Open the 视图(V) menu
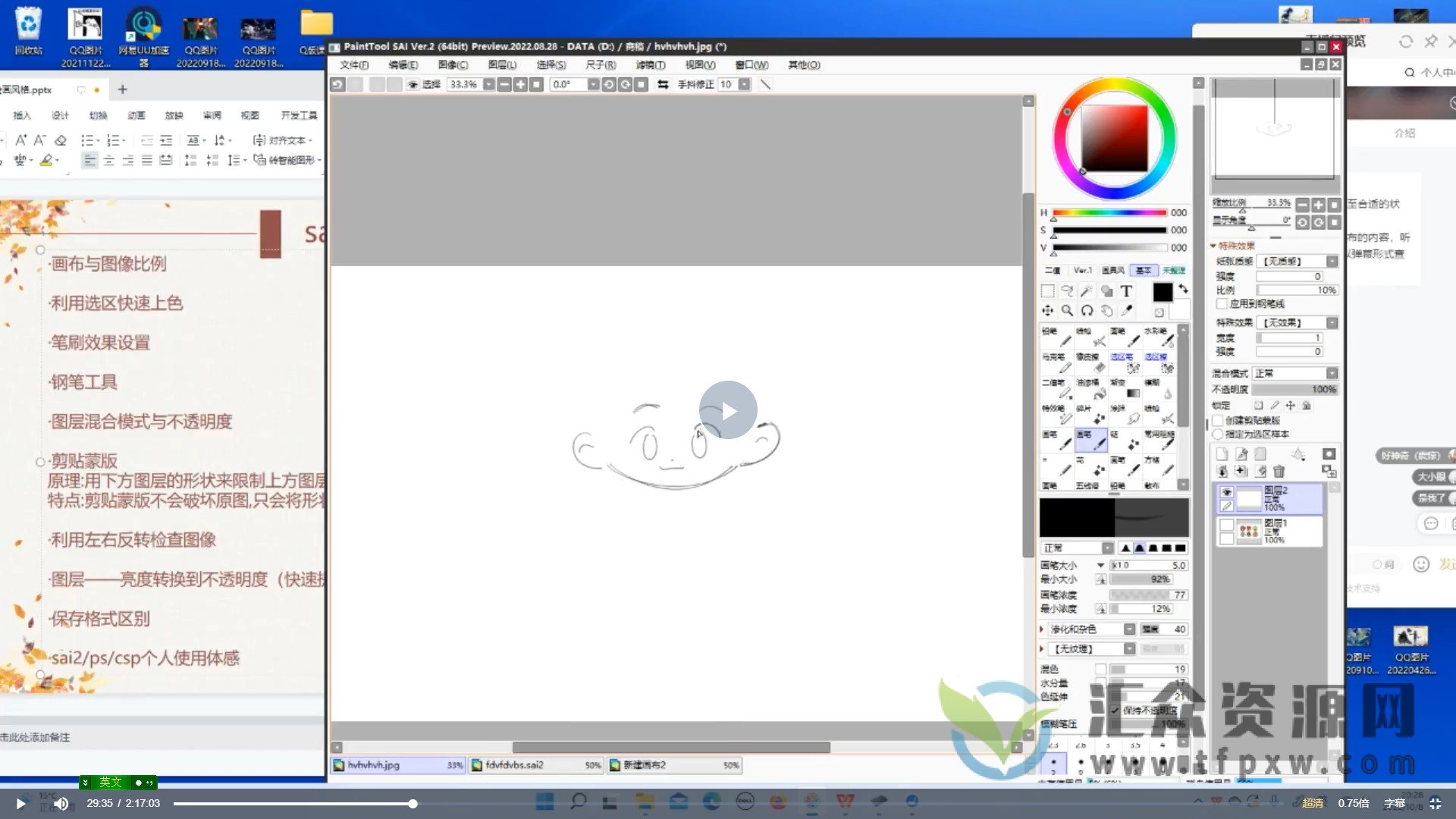 700,65
